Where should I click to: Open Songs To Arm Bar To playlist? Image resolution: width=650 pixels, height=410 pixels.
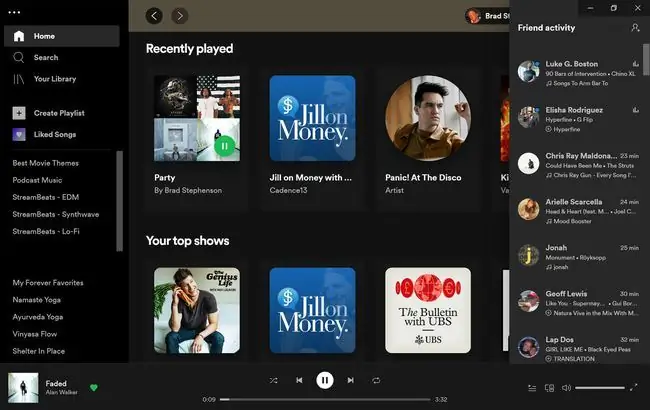[x=580, y=83]
